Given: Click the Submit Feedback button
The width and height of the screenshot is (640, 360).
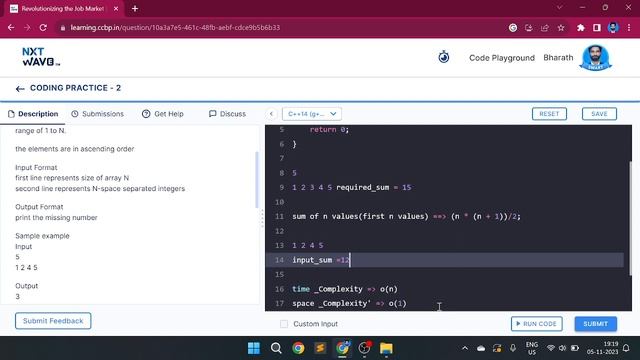Looking at the screenshot, I should (x=53, y=321).
